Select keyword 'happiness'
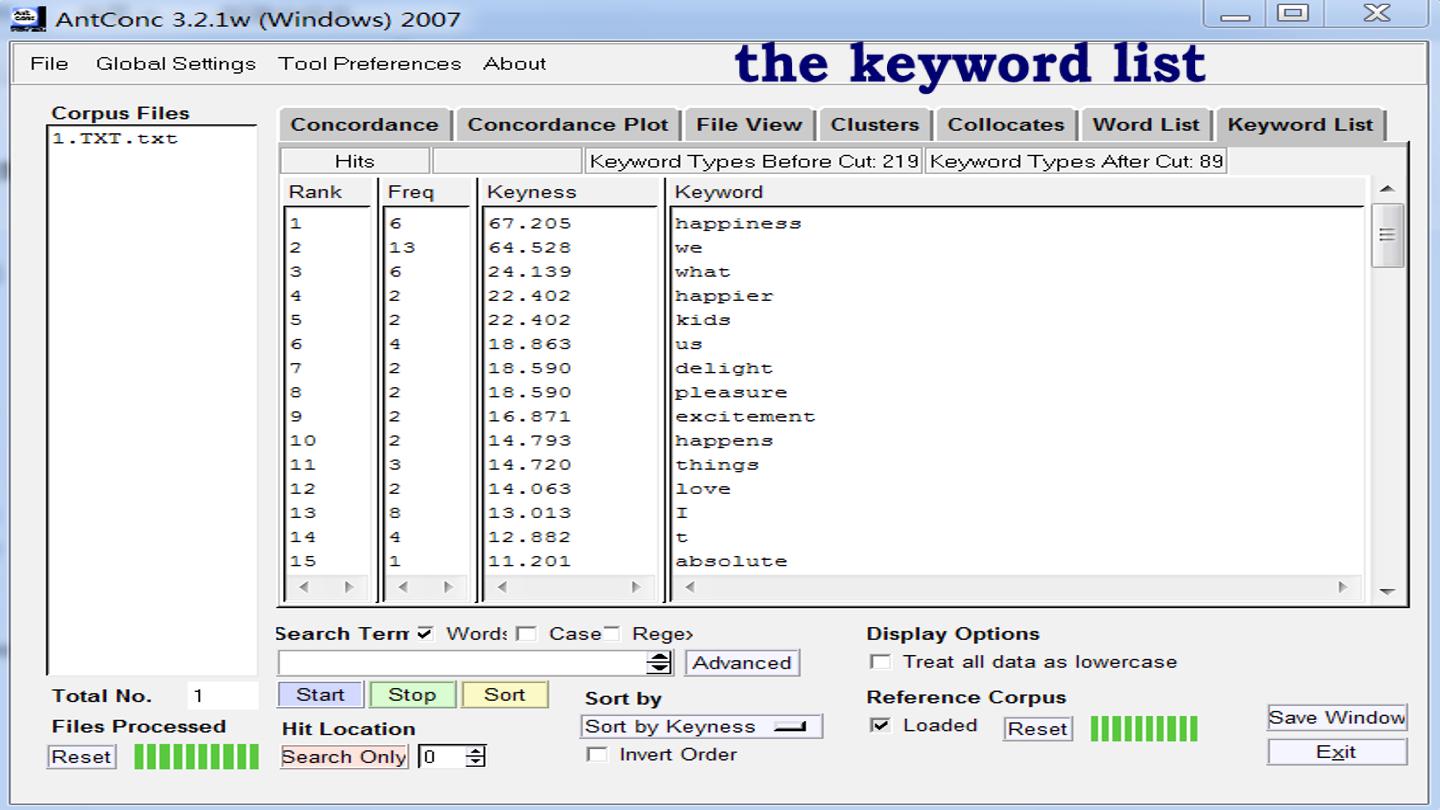1440x810 pixels. point(738,224)
